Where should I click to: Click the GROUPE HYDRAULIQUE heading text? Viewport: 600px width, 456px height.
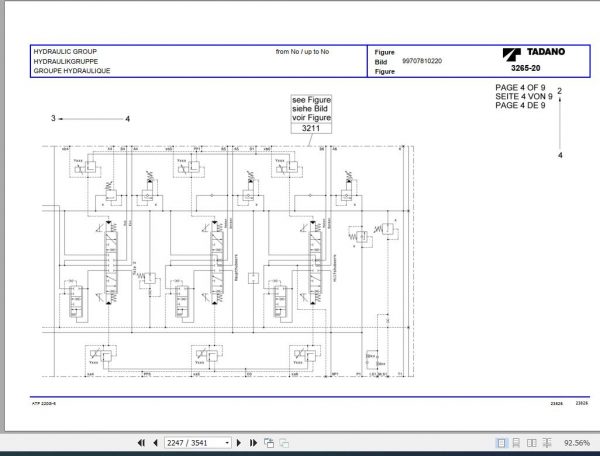tap(72, 71)
